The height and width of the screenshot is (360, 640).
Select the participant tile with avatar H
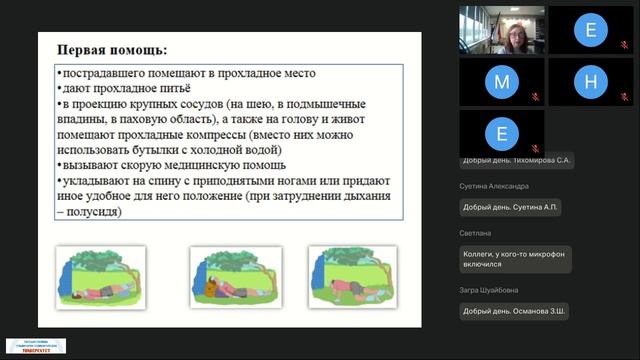[x=591, y=82]
